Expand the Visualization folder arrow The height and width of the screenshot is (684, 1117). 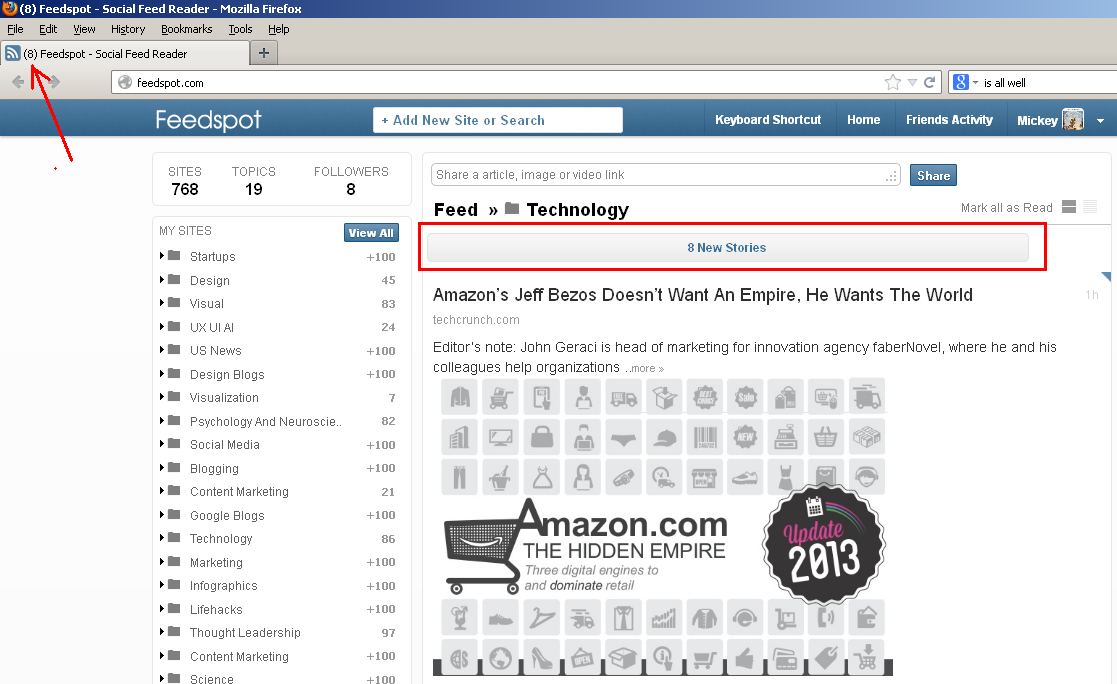162,397
